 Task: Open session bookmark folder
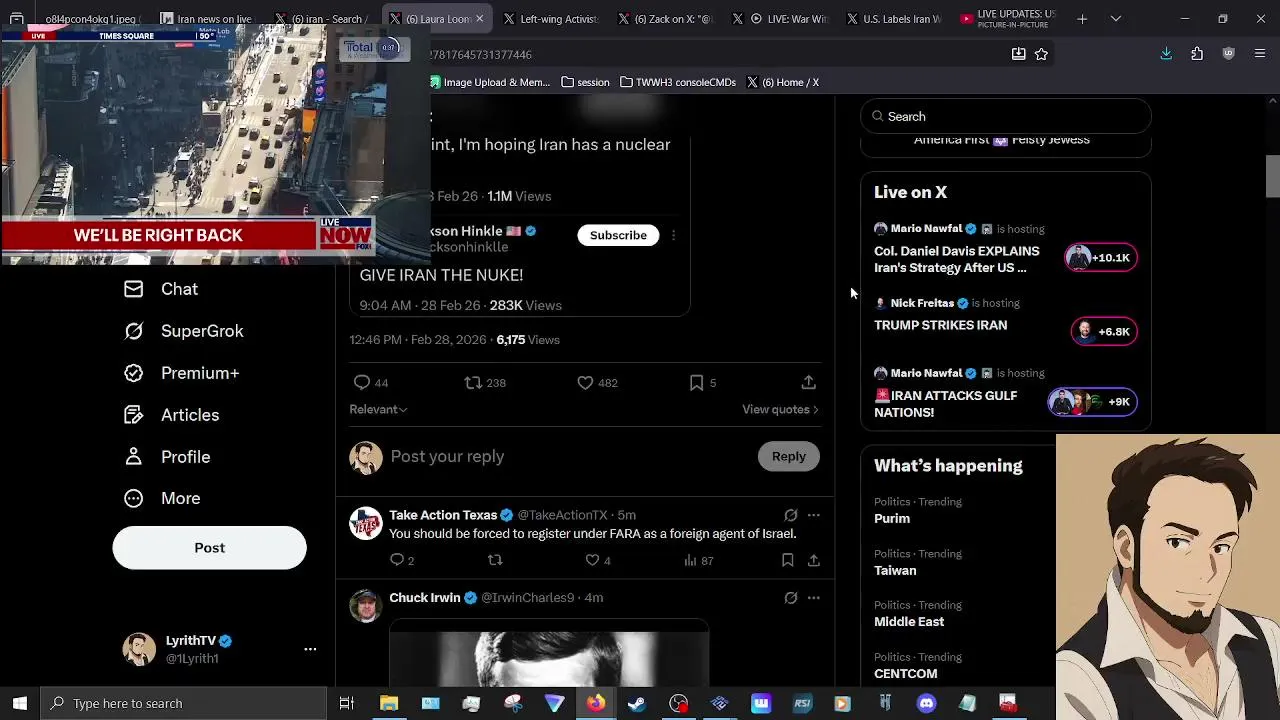585,82
